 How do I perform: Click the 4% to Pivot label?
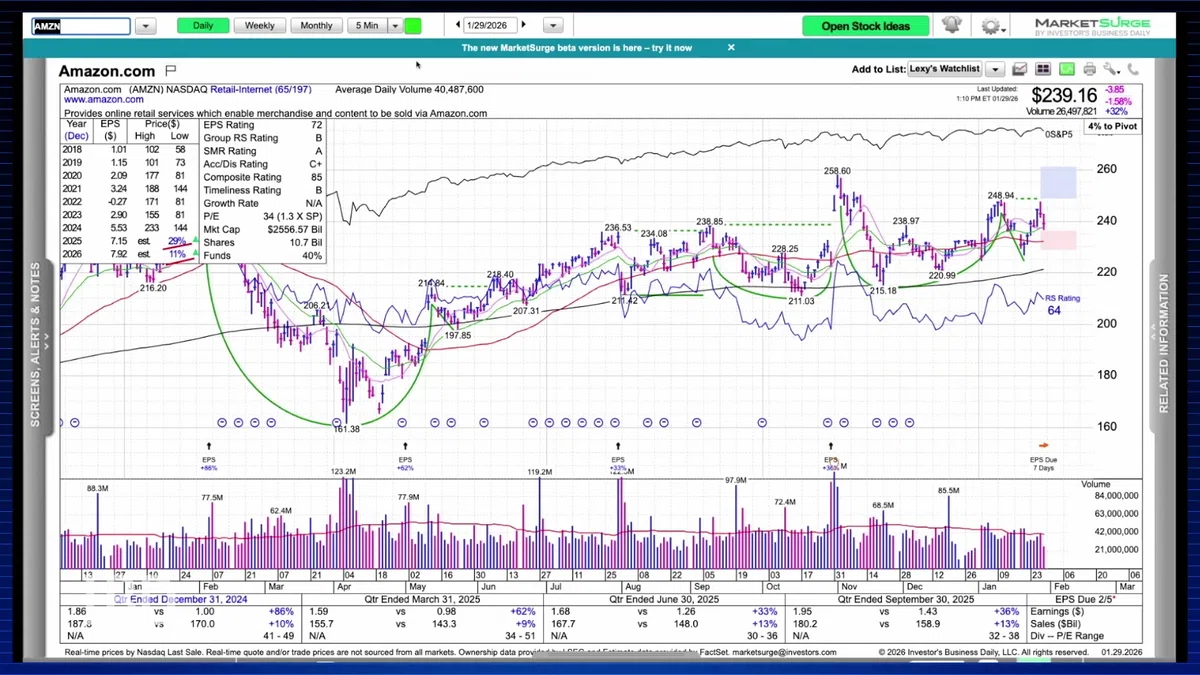click(x=1114, y=127)
